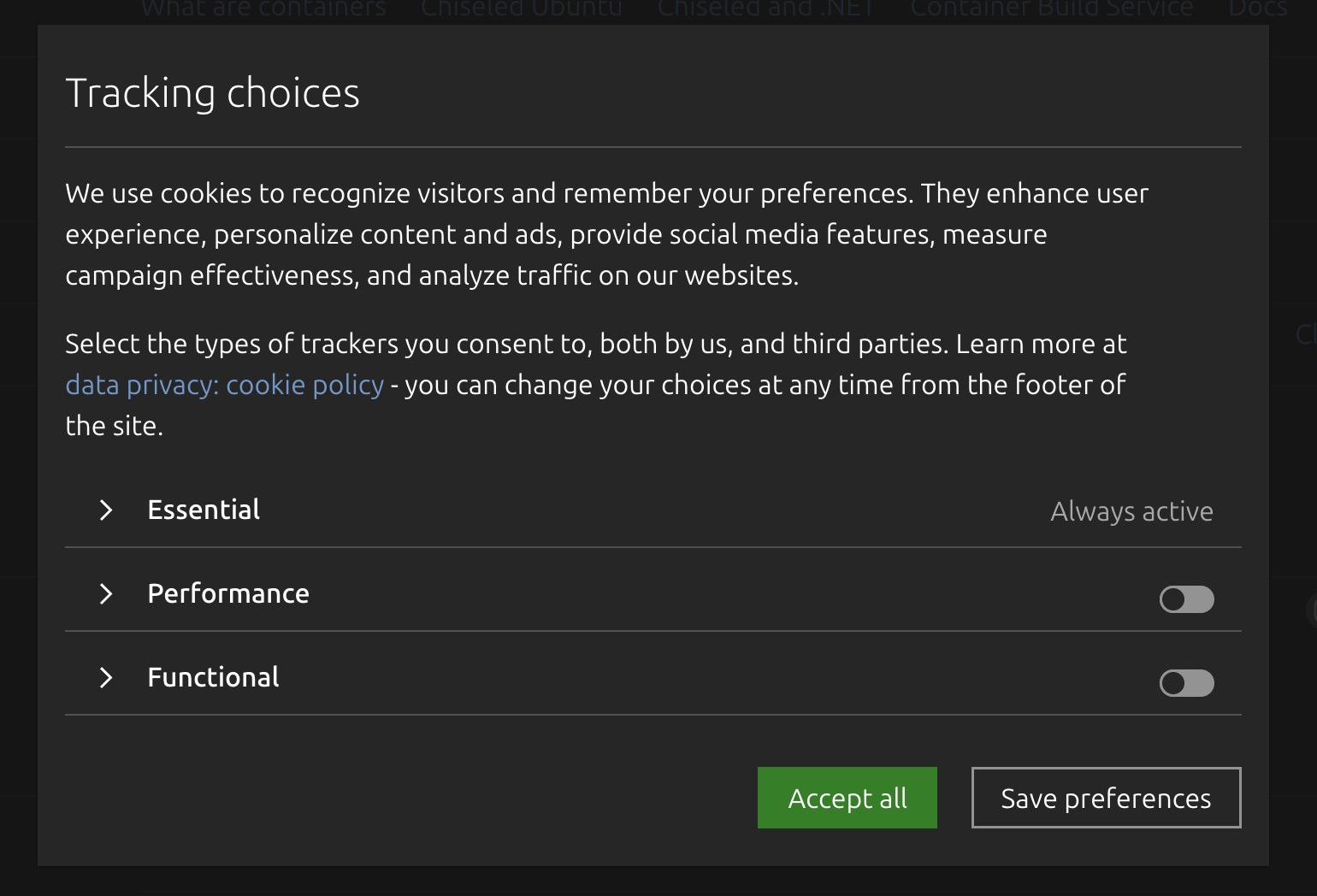This screenshot has height=896, width=1317.
Task: Select 'Chiseled Ubuntu' in the navigation
Action: coord(521,9)
